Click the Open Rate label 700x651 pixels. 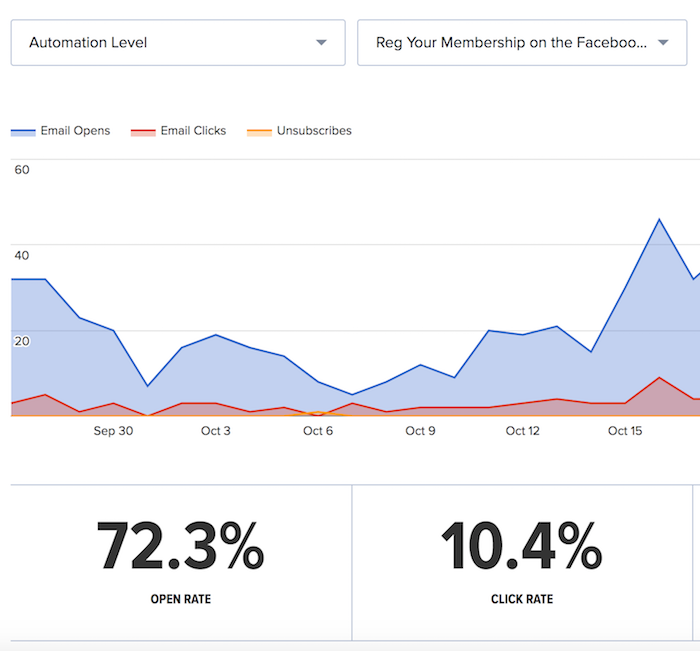point(181,599)
